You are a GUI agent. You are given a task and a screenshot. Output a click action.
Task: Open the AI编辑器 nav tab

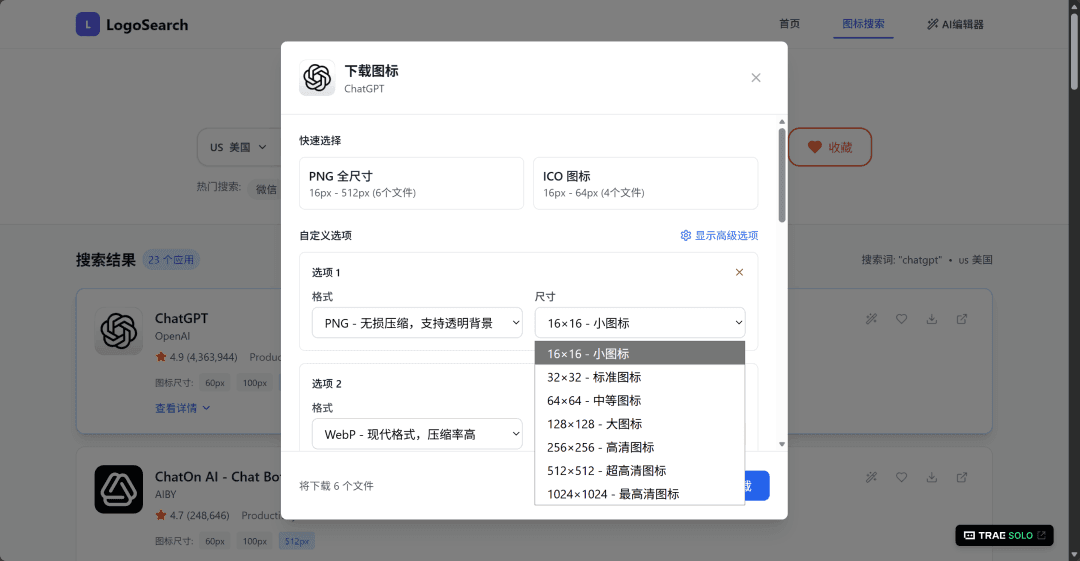coord(954,24)
